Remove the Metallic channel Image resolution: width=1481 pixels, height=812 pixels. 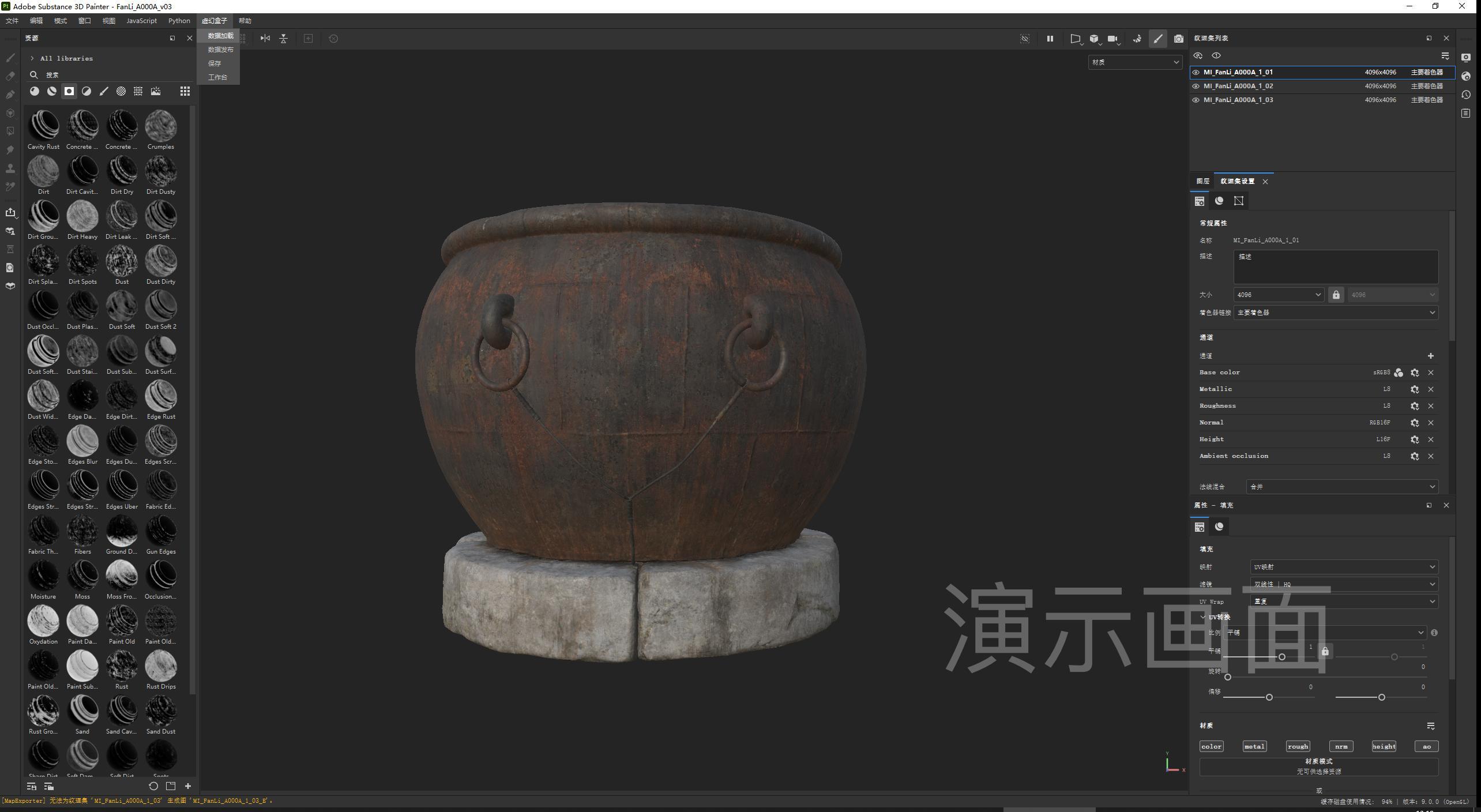click(1431, 389)
